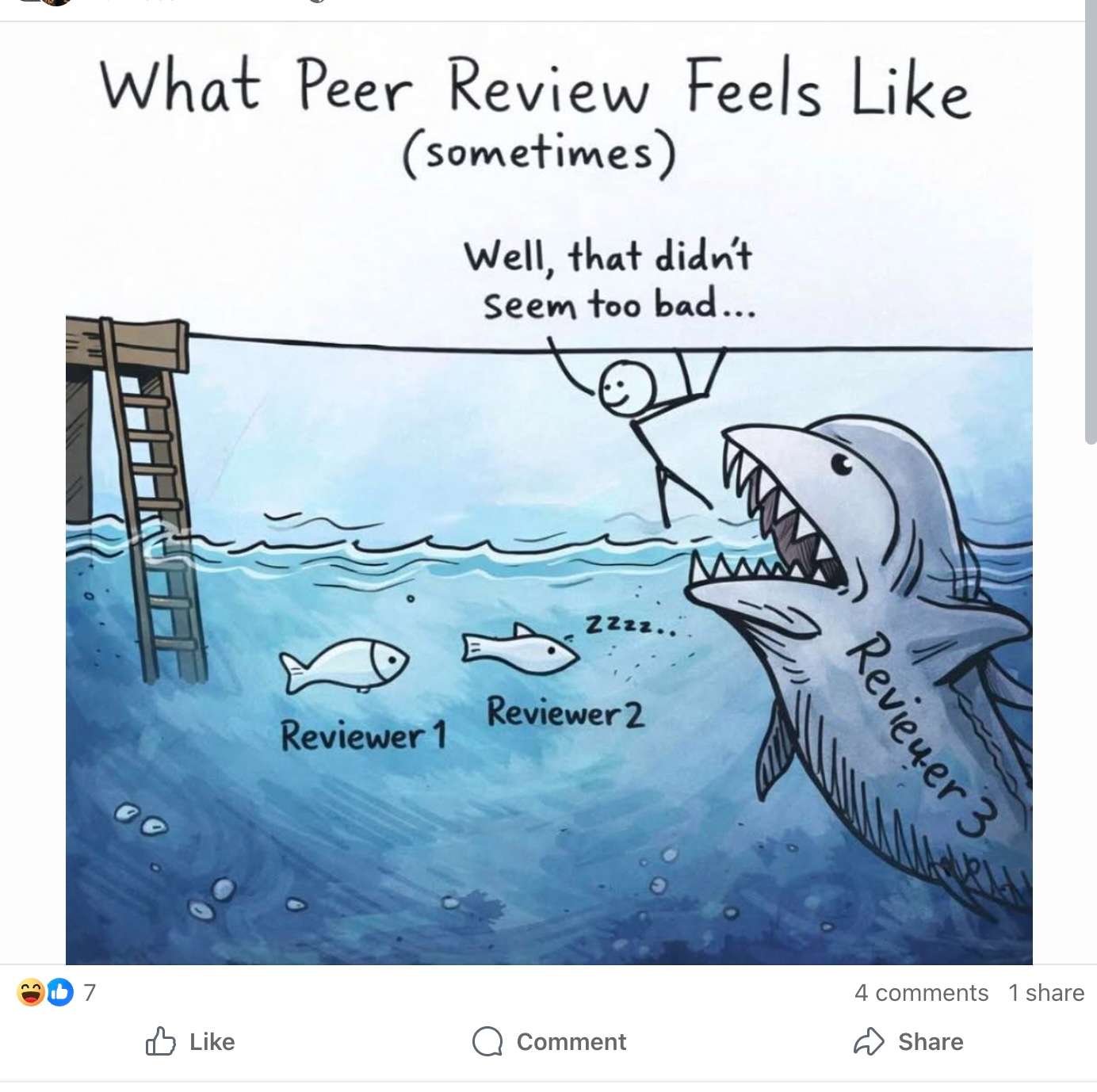Click the cartoon's 'What Peer Review Feels Like' title
Screen dimensions: 1097x1092
coord(536,90)
